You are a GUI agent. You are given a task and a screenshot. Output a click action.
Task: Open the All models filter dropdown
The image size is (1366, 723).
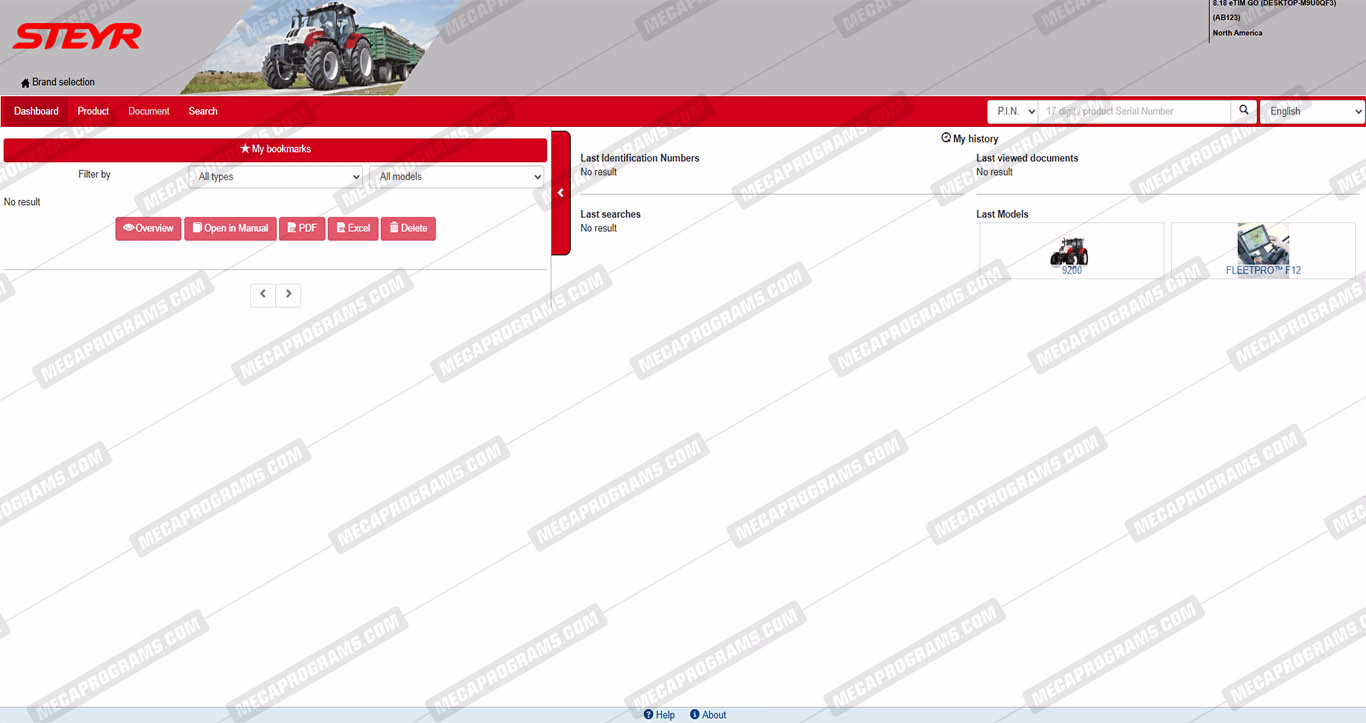coord(458,177)
